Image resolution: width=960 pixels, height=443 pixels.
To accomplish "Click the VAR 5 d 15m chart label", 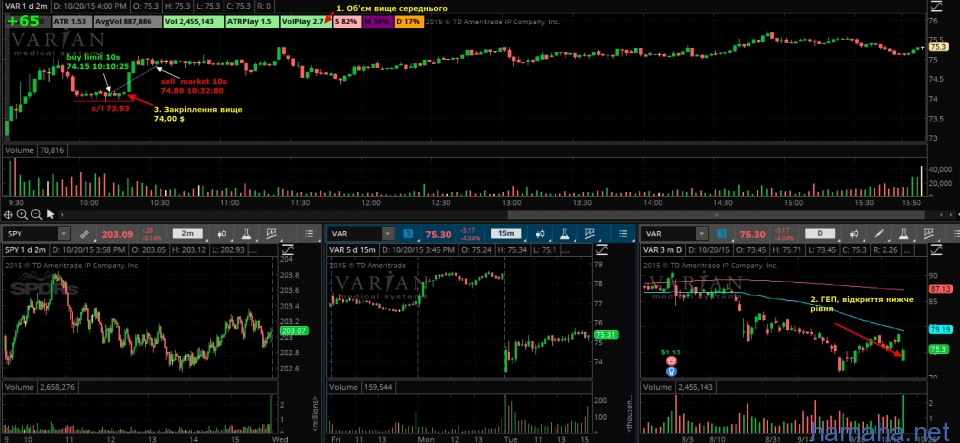I will tap(351, 250).
